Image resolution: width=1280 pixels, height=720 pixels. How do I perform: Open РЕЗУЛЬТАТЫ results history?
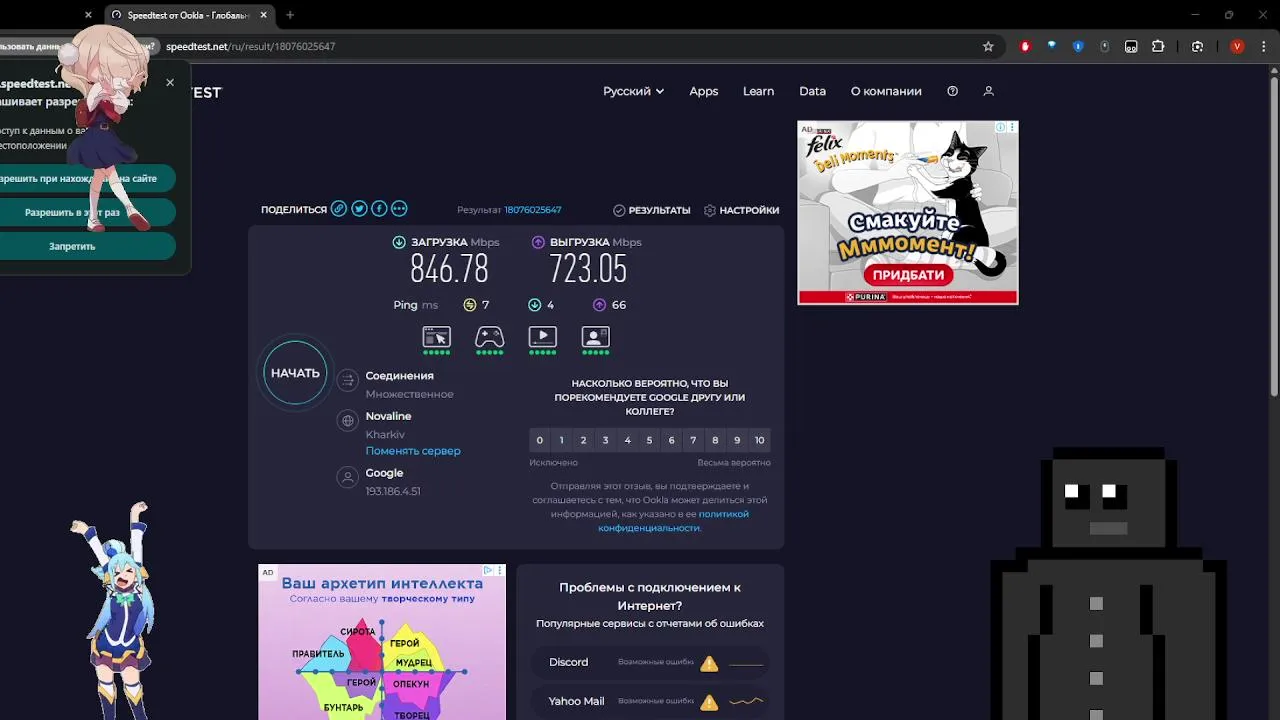pos(652,210)
